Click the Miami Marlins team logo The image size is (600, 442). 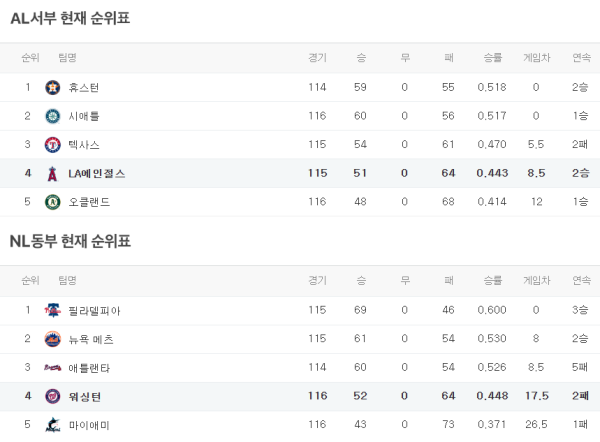pos(52,425)
